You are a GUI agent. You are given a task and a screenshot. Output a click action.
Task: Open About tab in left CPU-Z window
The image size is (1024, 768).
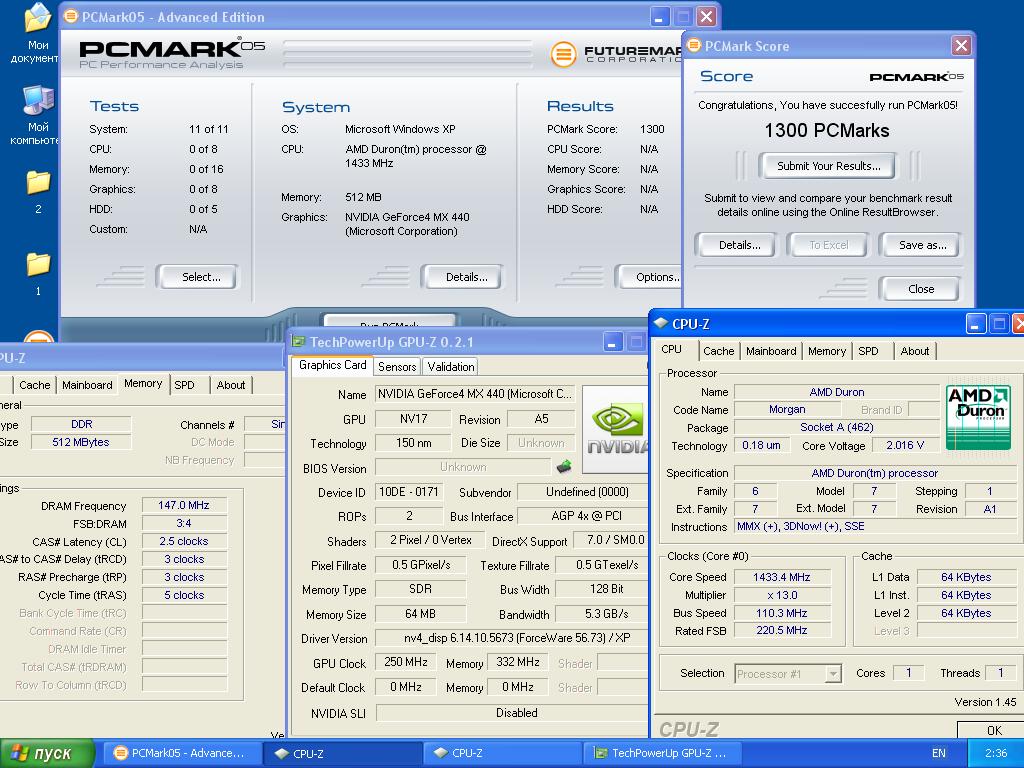pyautogui.click(x=231, y=385)
